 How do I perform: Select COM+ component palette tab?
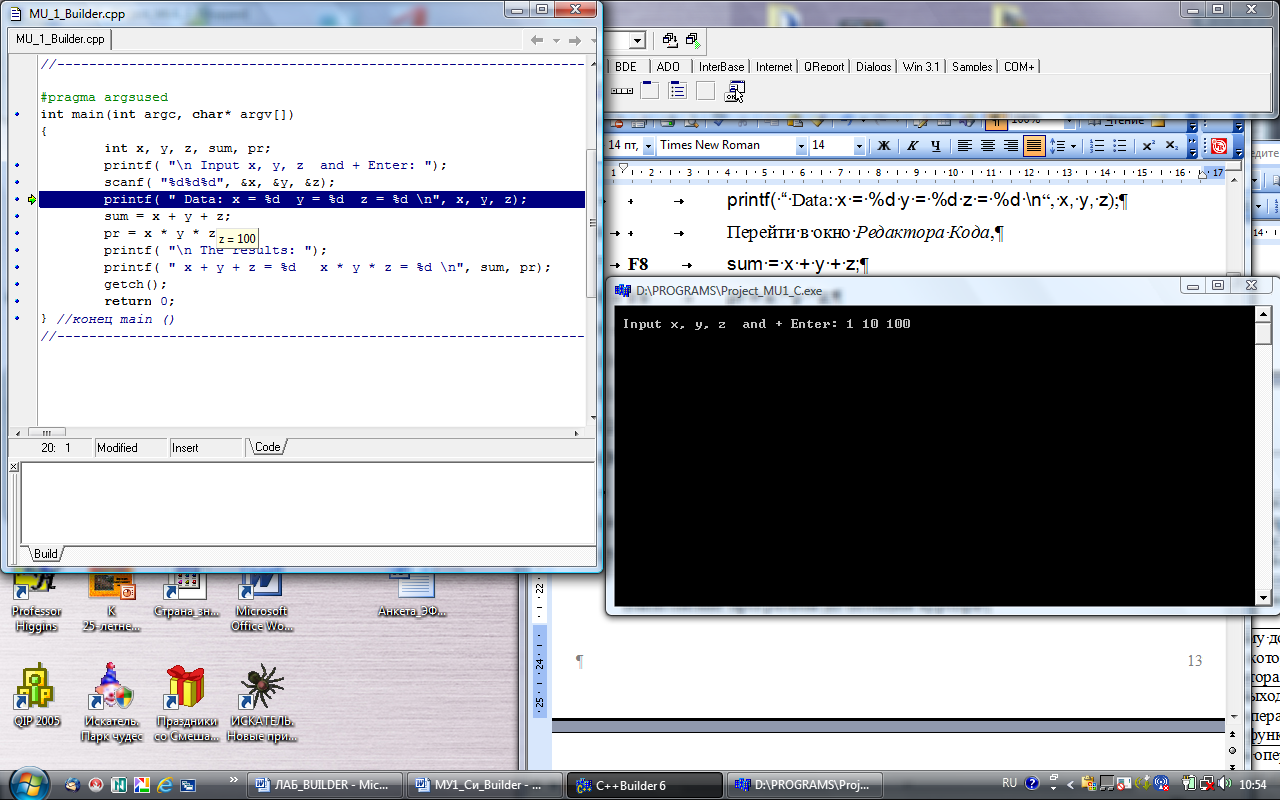pos(1019,67)
